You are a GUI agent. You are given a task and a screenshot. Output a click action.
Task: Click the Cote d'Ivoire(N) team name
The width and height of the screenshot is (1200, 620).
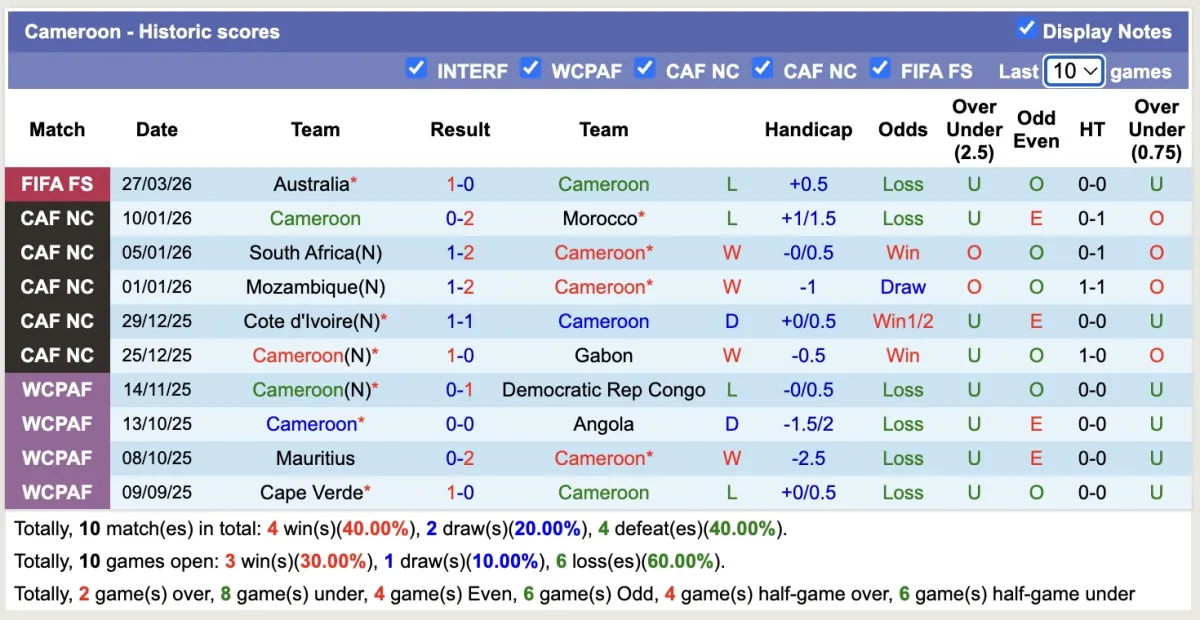pos(311,321)
